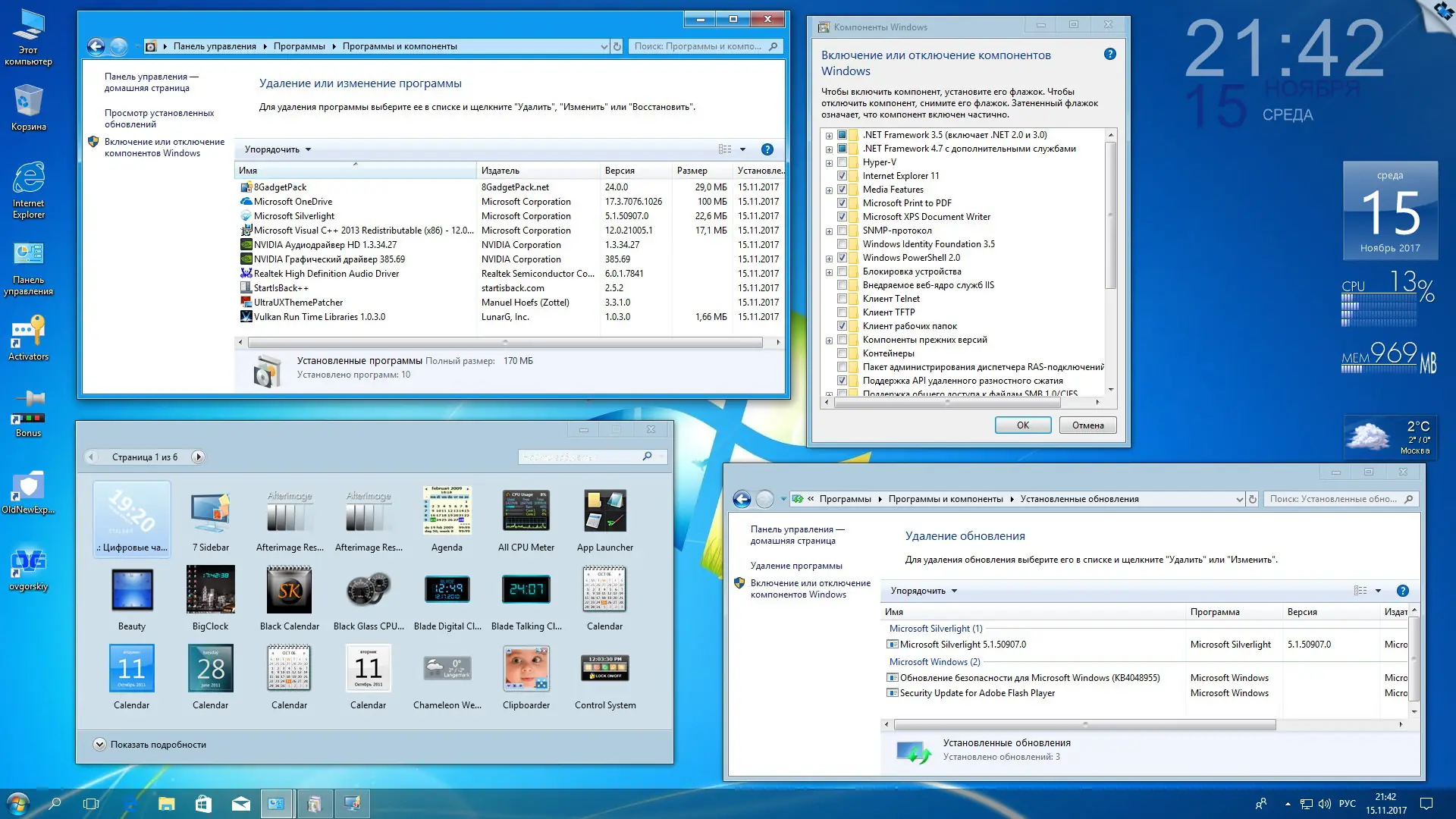Expand Показать подробности in gadget gallery
The height and width of the screenshot is (819, 1456).
tap(99, 745)
